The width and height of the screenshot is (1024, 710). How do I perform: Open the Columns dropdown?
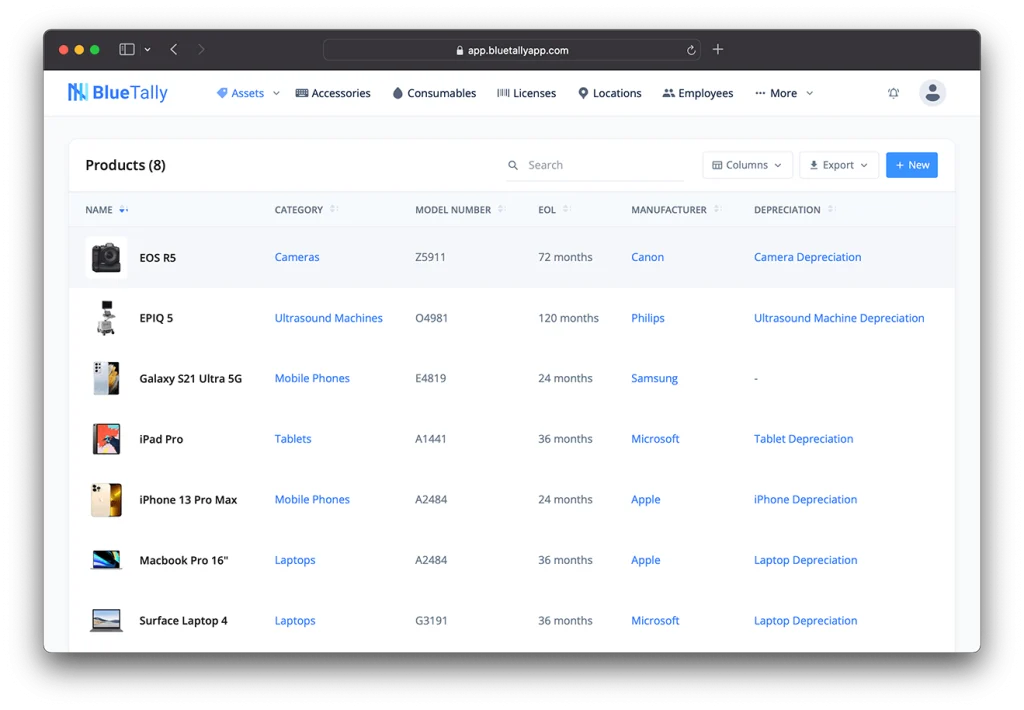[x=747, y=165]
